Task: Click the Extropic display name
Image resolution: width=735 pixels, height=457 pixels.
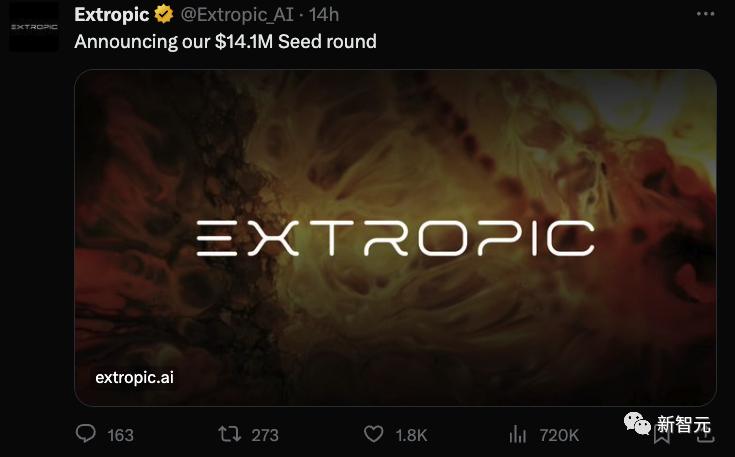Action: click(111, 15)
